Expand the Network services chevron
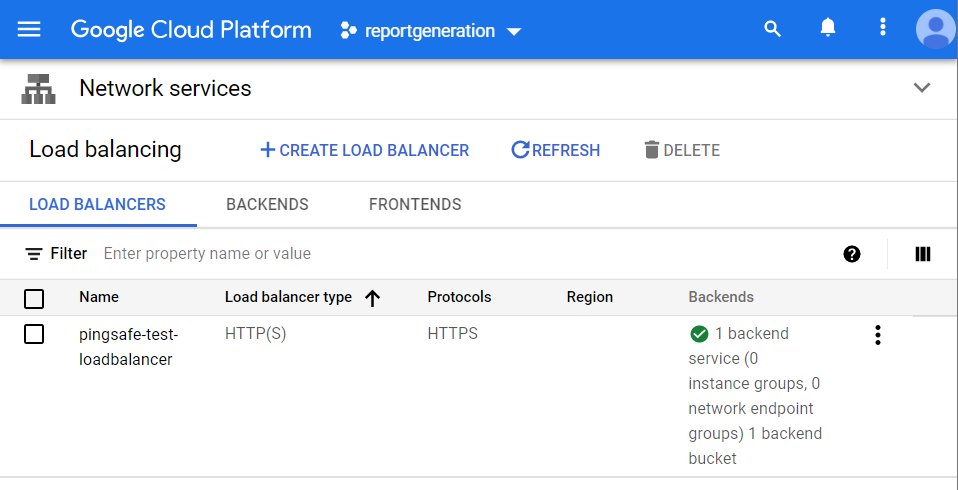The image size is (958, 490). (x=922, y=88)
